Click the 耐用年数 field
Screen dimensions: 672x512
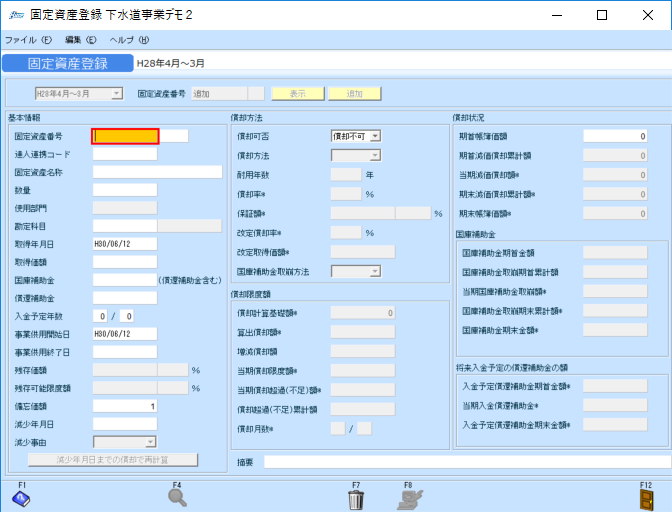[346, 175]
